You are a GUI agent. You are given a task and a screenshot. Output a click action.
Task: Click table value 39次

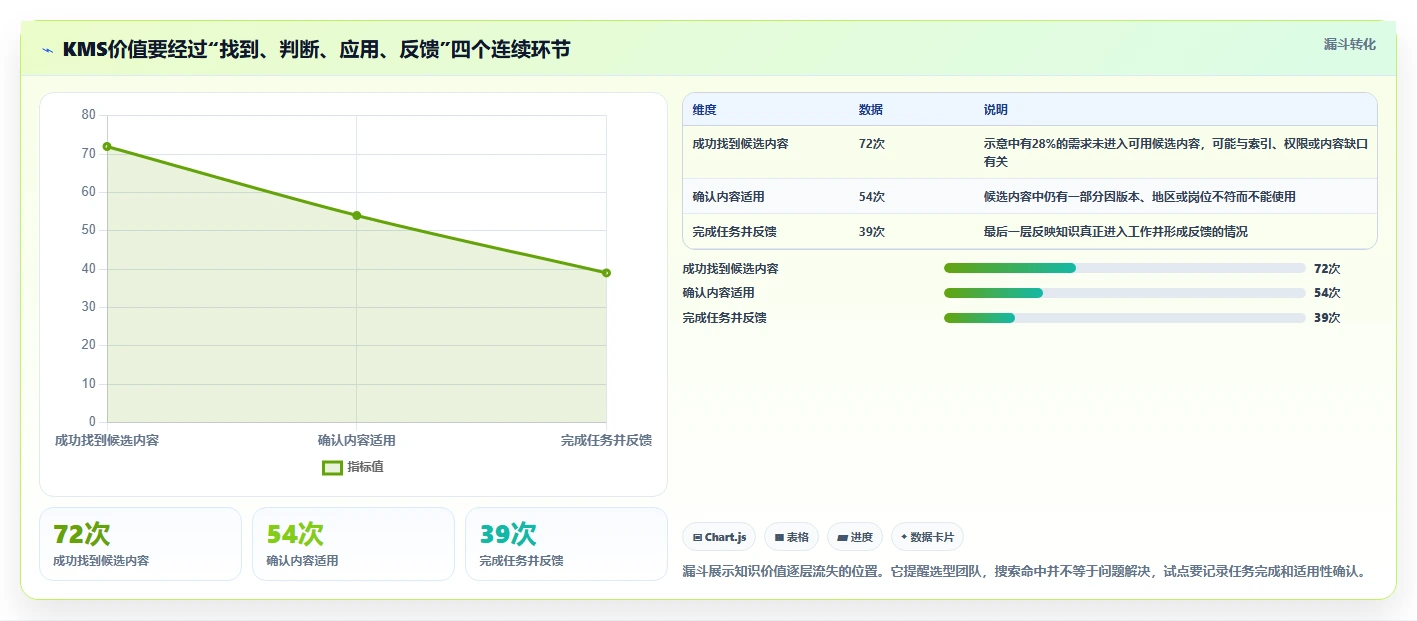[x=871, y=232]
